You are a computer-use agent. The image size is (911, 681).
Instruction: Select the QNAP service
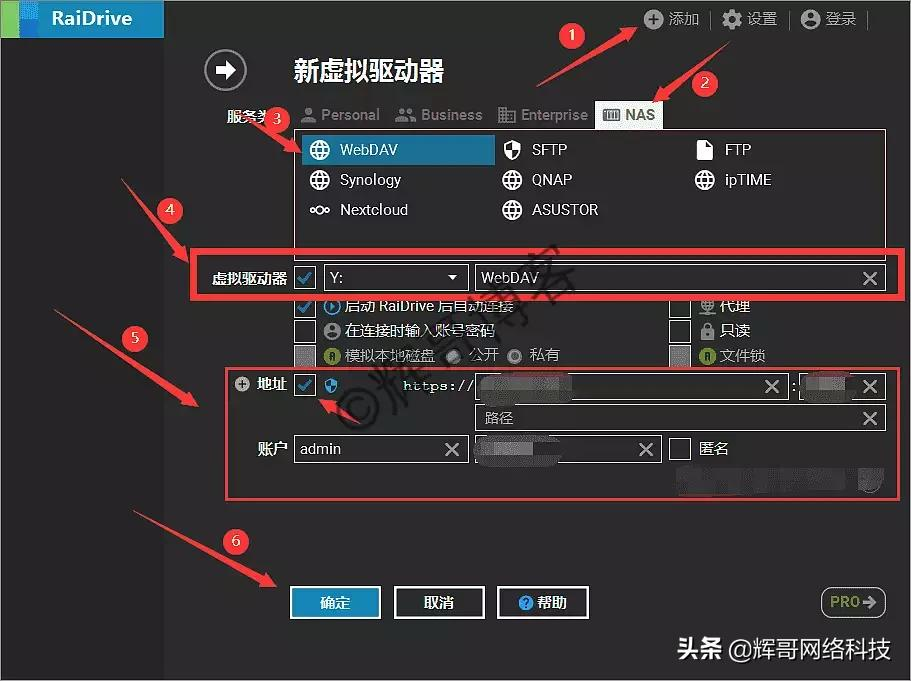(537, 180)
